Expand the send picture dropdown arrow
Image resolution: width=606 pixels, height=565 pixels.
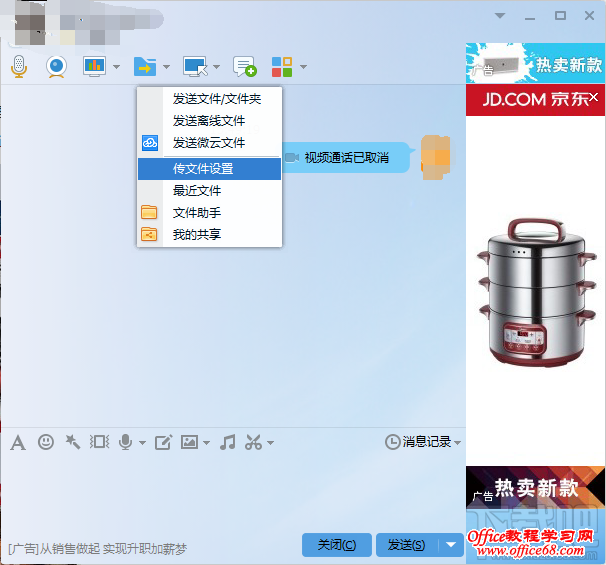206,443
